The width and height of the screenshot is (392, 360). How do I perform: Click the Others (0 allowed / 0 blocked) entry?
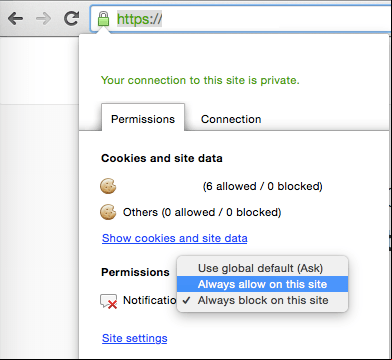pyautogui.click(x=202, y=212)
